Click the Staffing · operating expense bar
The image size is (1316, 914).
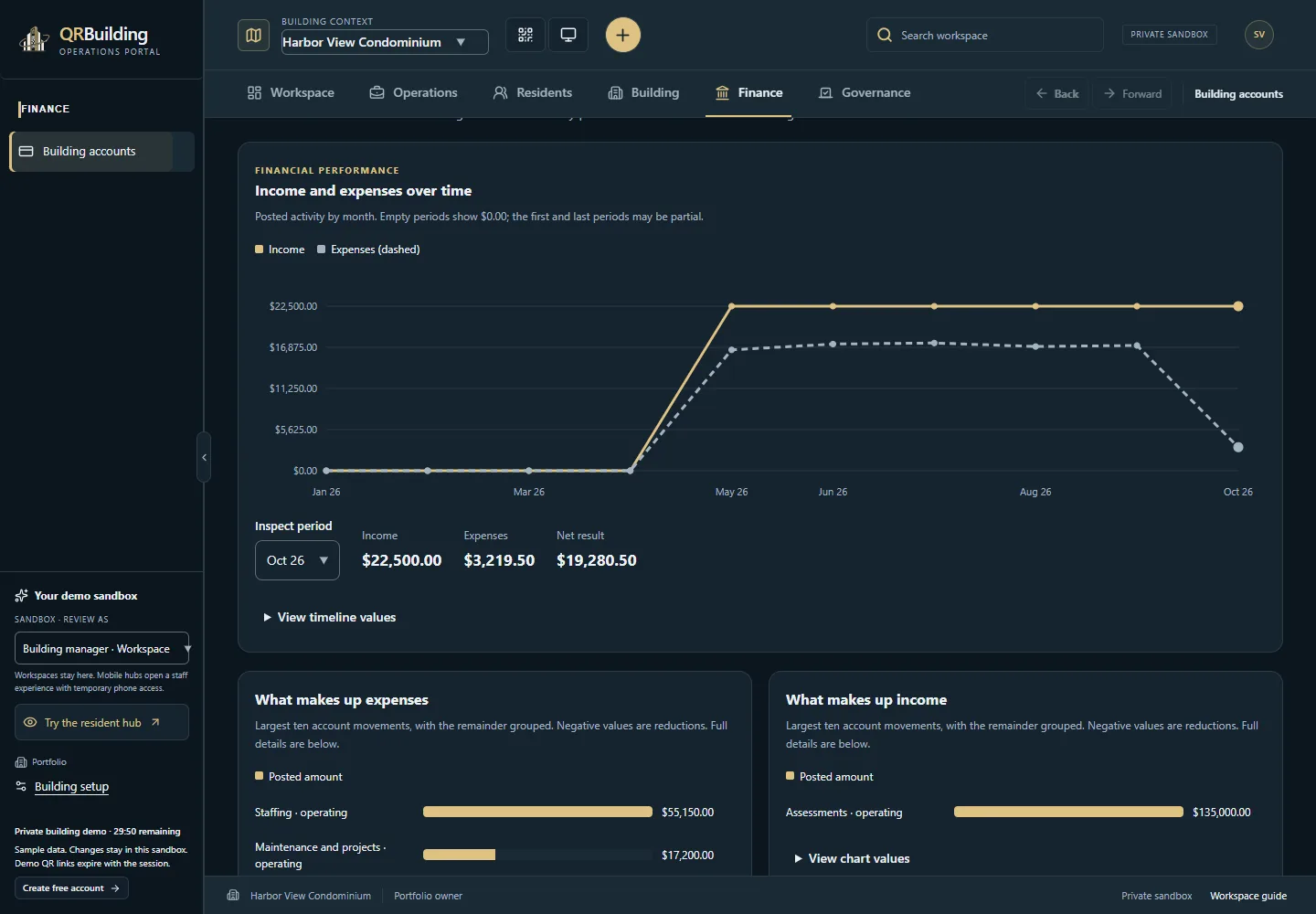click(x=537, y=812)
